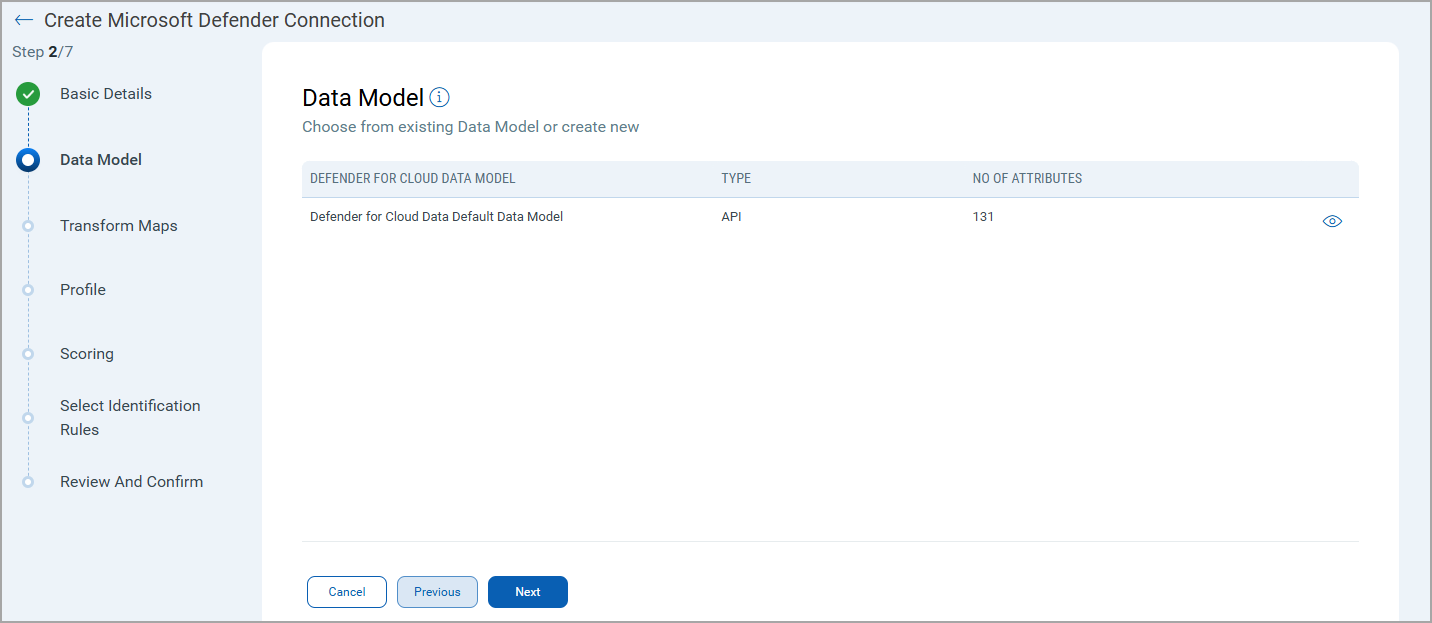Open the Transform Maps step
The image size is (1432, 623).
[x=118, y=226]
